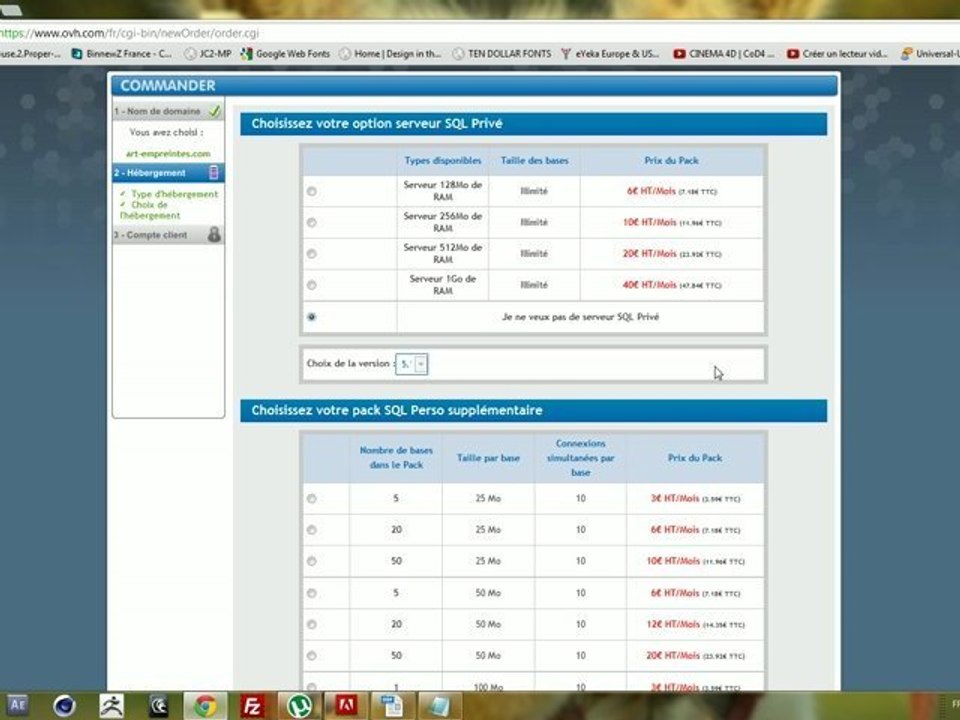The height and width of the screenshot is (720, 960).
Task: Open step 3 Compte client
Action: [x=168, y=234]
